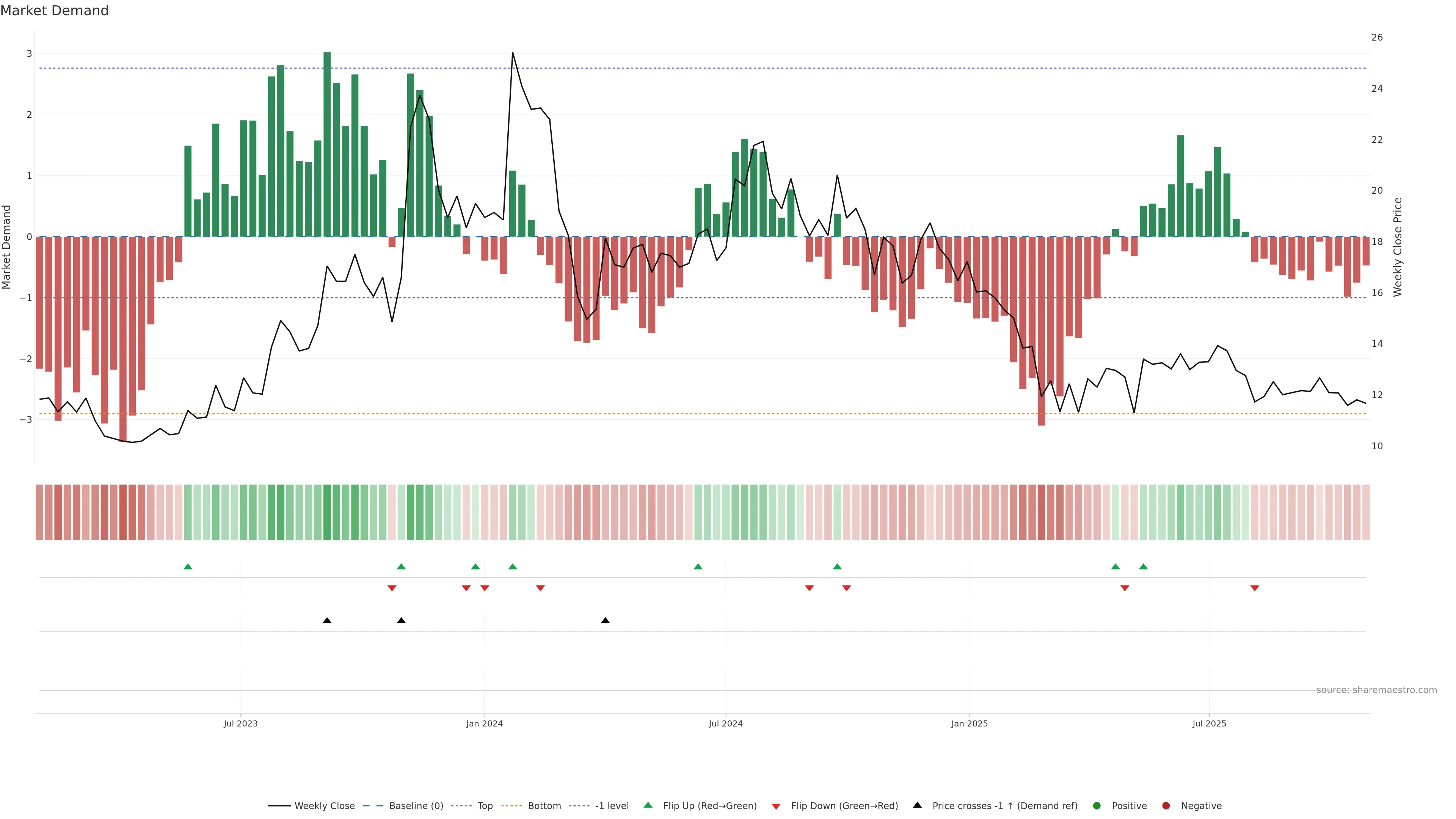
Task: Click the last red Flip Down triangle marker
Action: (x=1255, y=588)
